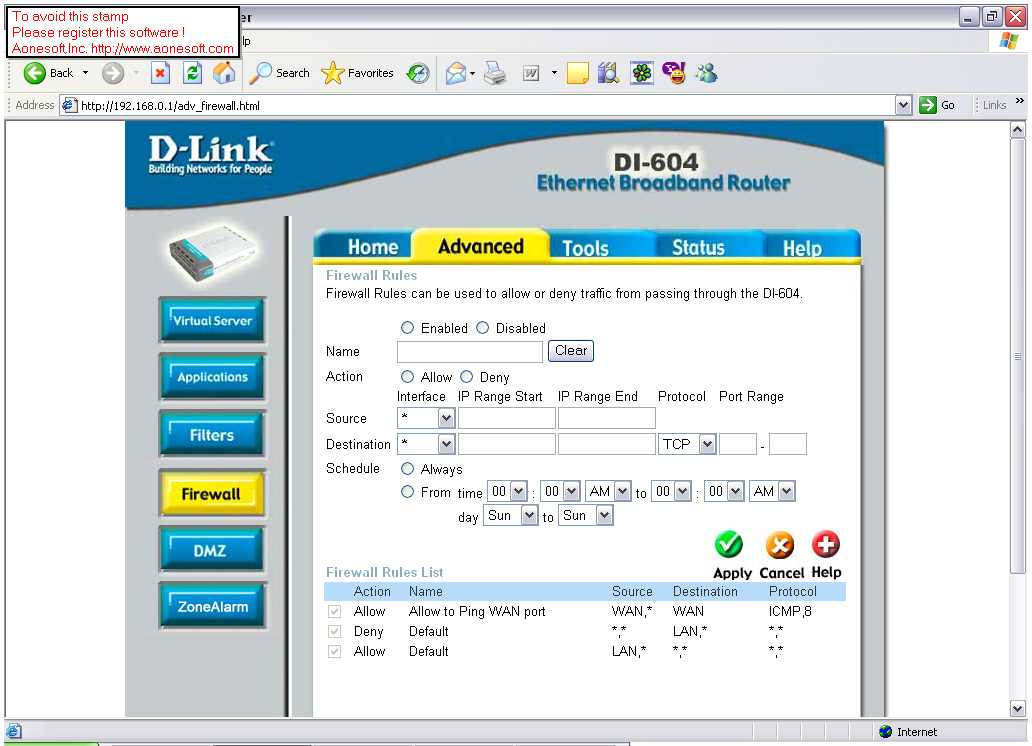Image resolution: width=1032 pixels, height=746 pixels.
Task: Click the Research books toolbar icon
Action: pos(609,73)
